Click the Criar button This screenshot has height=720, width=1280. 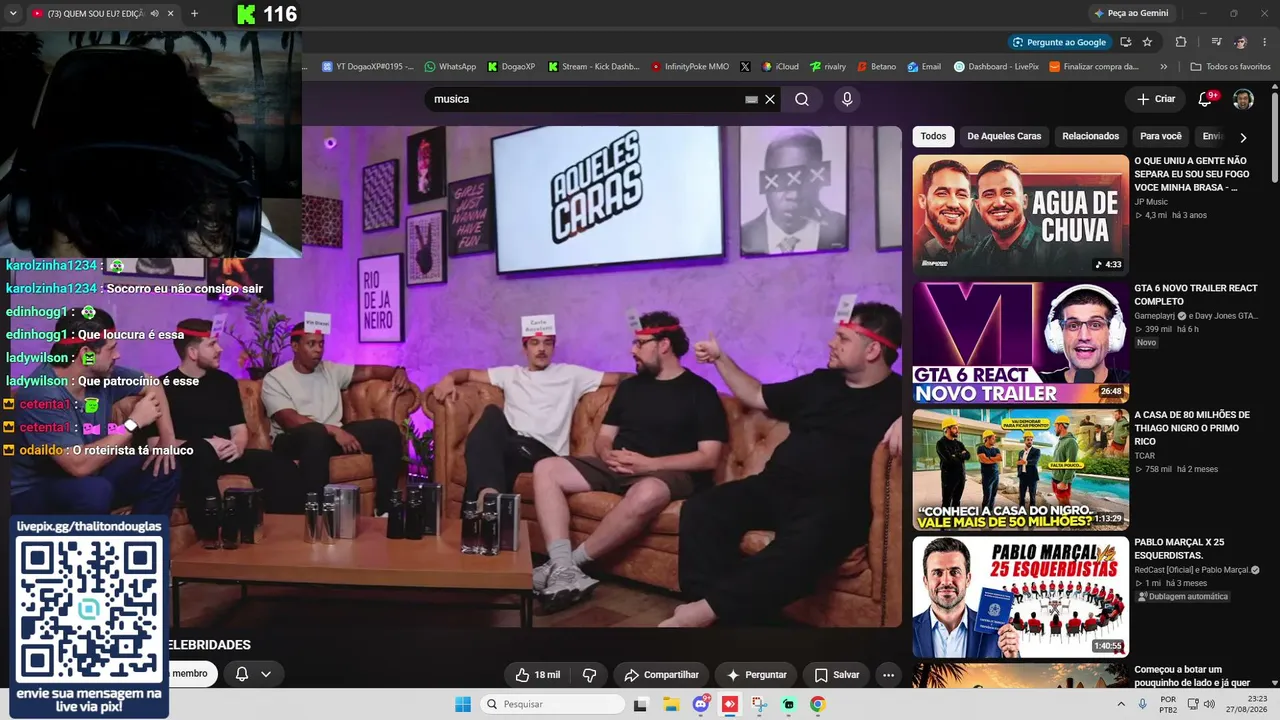(x=1156, y=99)
